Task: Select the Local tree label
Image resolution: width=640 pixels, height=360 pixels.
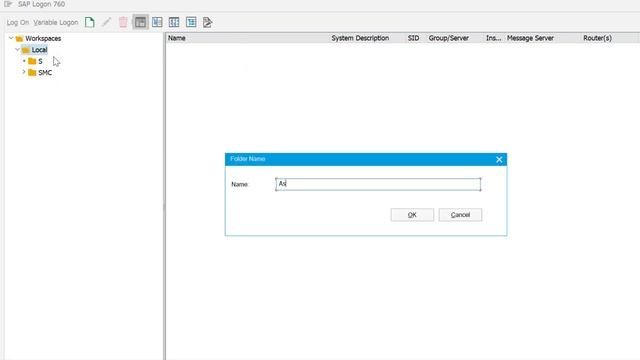Action: click(40, 50)
